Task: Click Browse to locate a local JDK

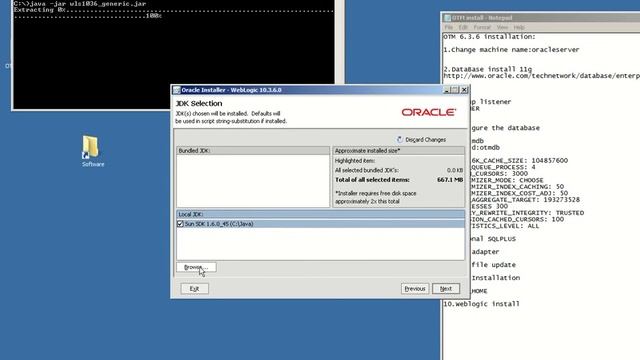Action: point(196,267)
